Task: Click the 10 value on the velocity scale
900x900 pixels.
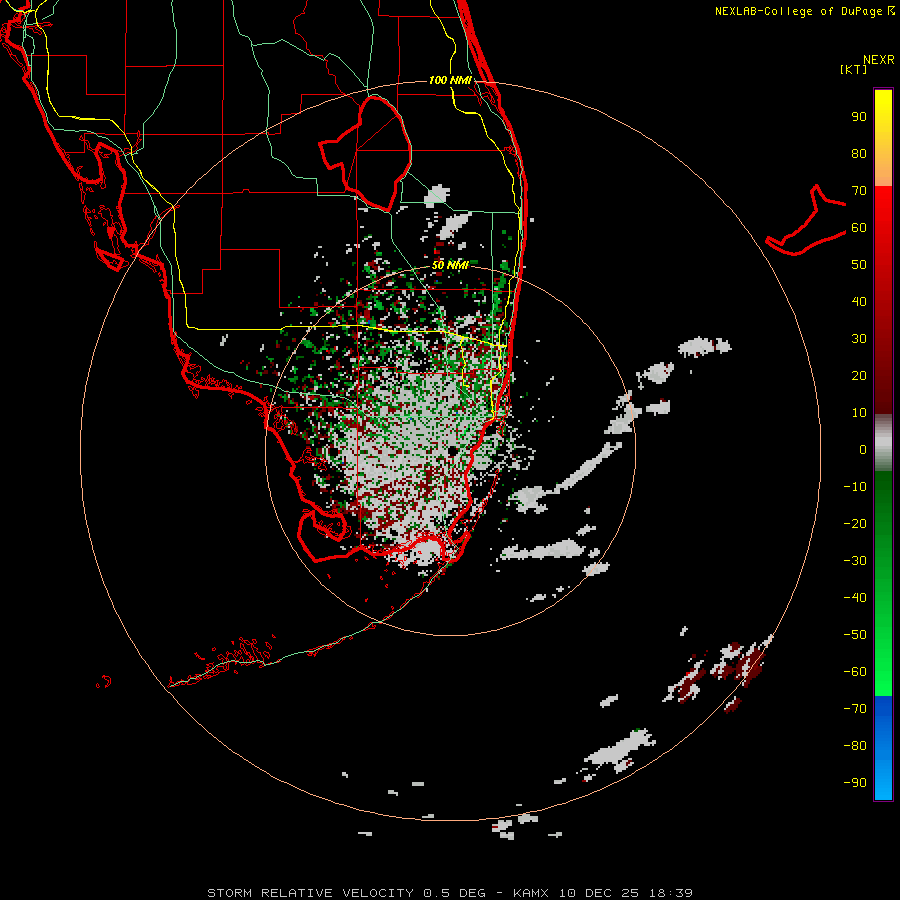Action: 859,413
